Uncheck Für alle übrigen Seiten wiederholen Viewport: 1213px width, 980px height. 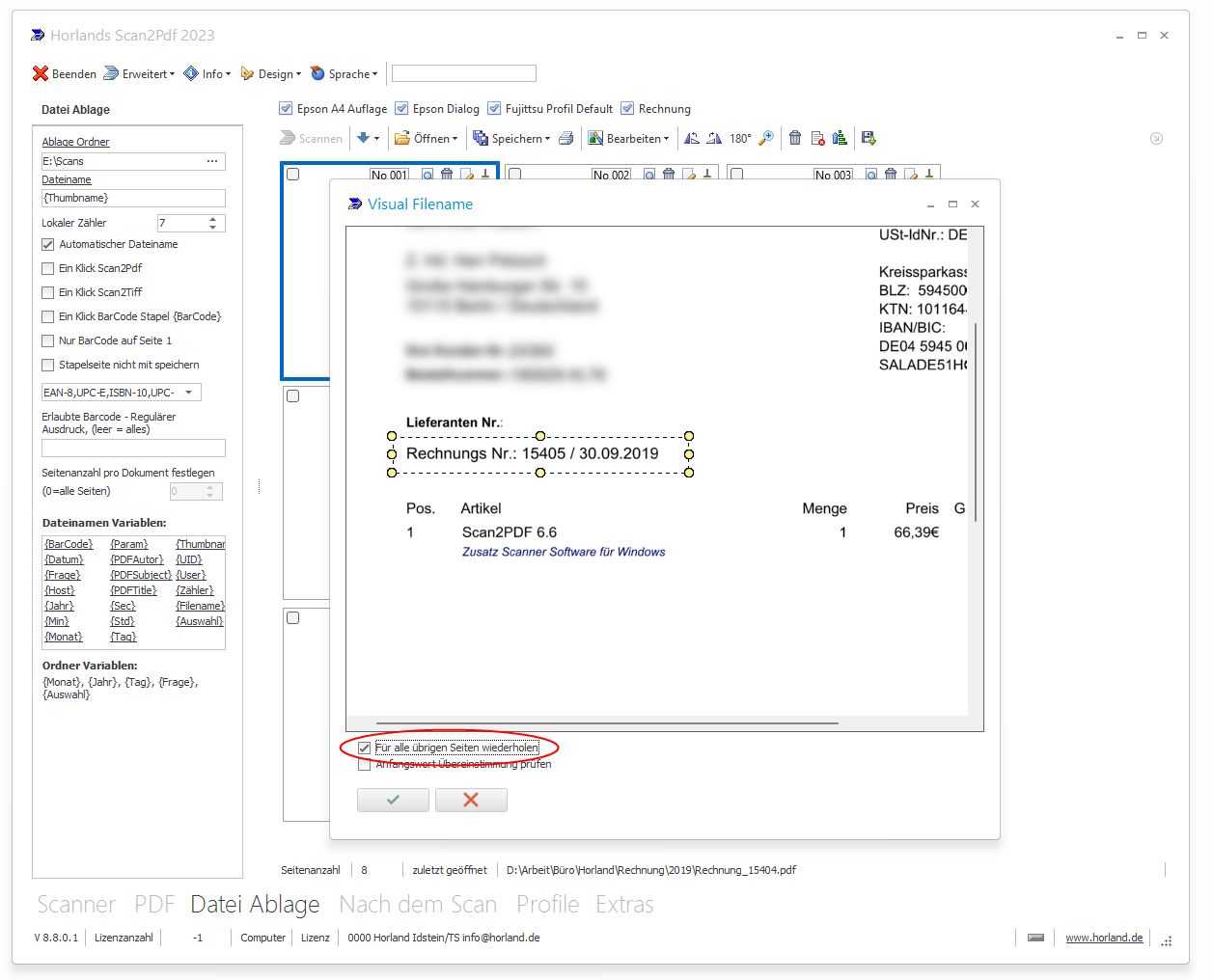point(364,748)
